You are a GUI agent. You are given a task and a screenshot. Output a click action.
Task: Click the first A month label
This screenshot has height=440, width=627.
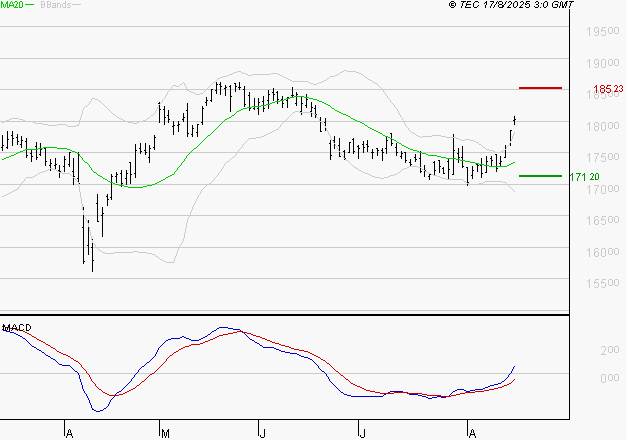69,433
